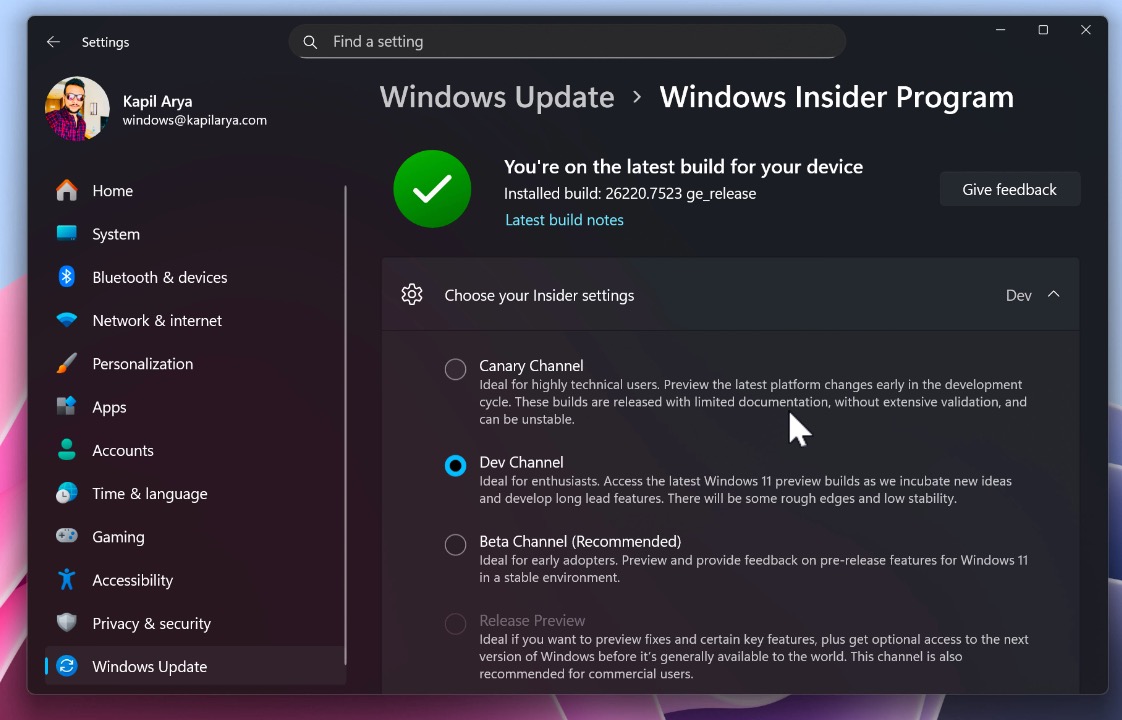Click the back arrow at top left
Screen dimensions: 1122x720
tap(53, 42)
